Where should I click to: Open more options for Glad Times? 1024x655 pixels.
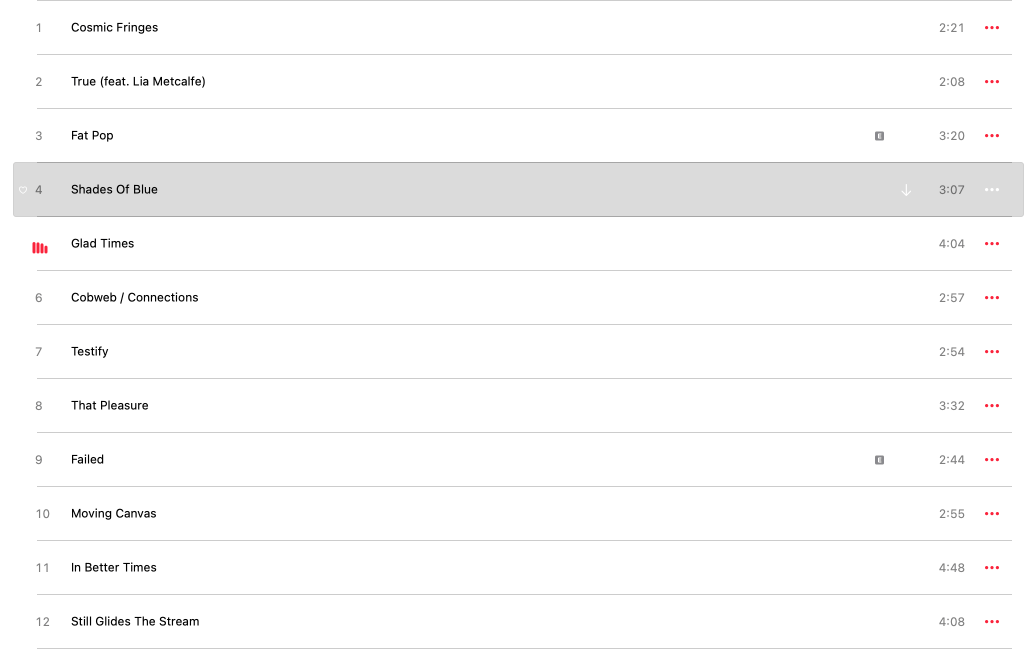coord(992,244)
